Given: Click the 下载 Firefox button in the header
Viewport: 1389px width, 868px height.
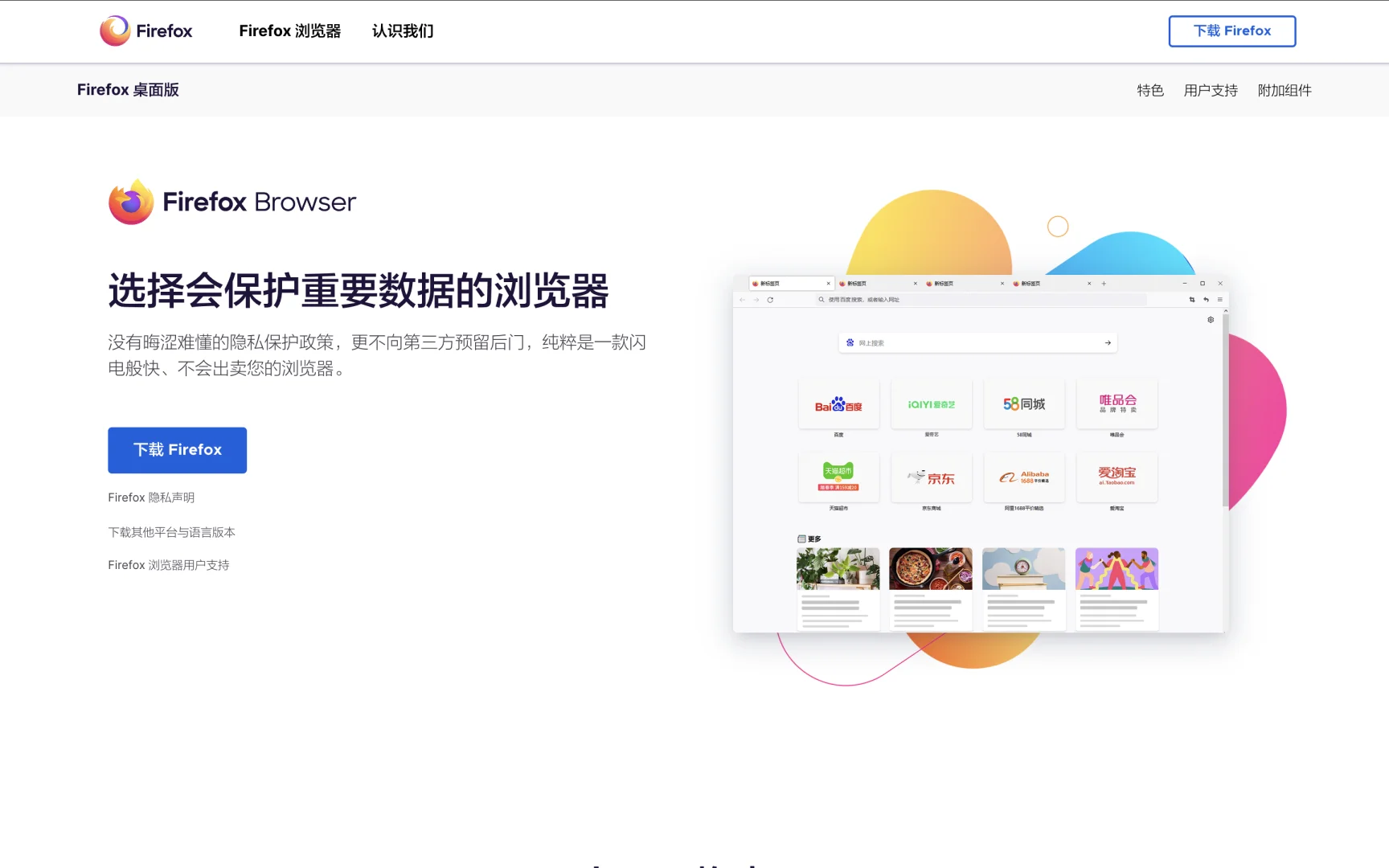Looking at the screenshot, I should [1232, 31].
